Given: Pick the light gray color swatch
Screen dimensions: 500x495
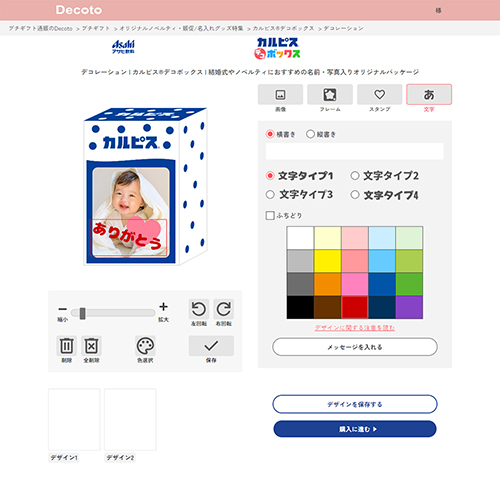Looking at the screenshot, I should [300, 261].
